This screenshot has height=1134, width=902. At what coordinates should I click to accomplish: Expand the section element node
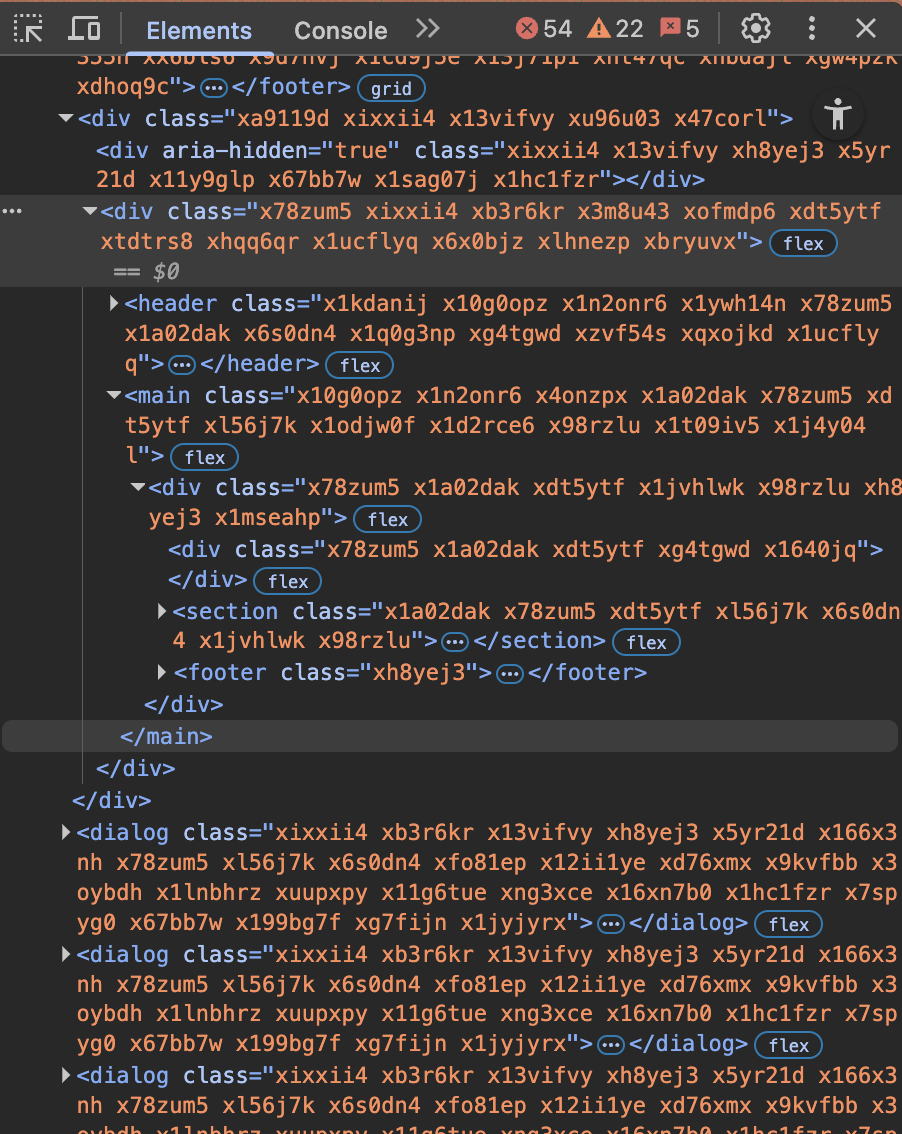(162, 611)
